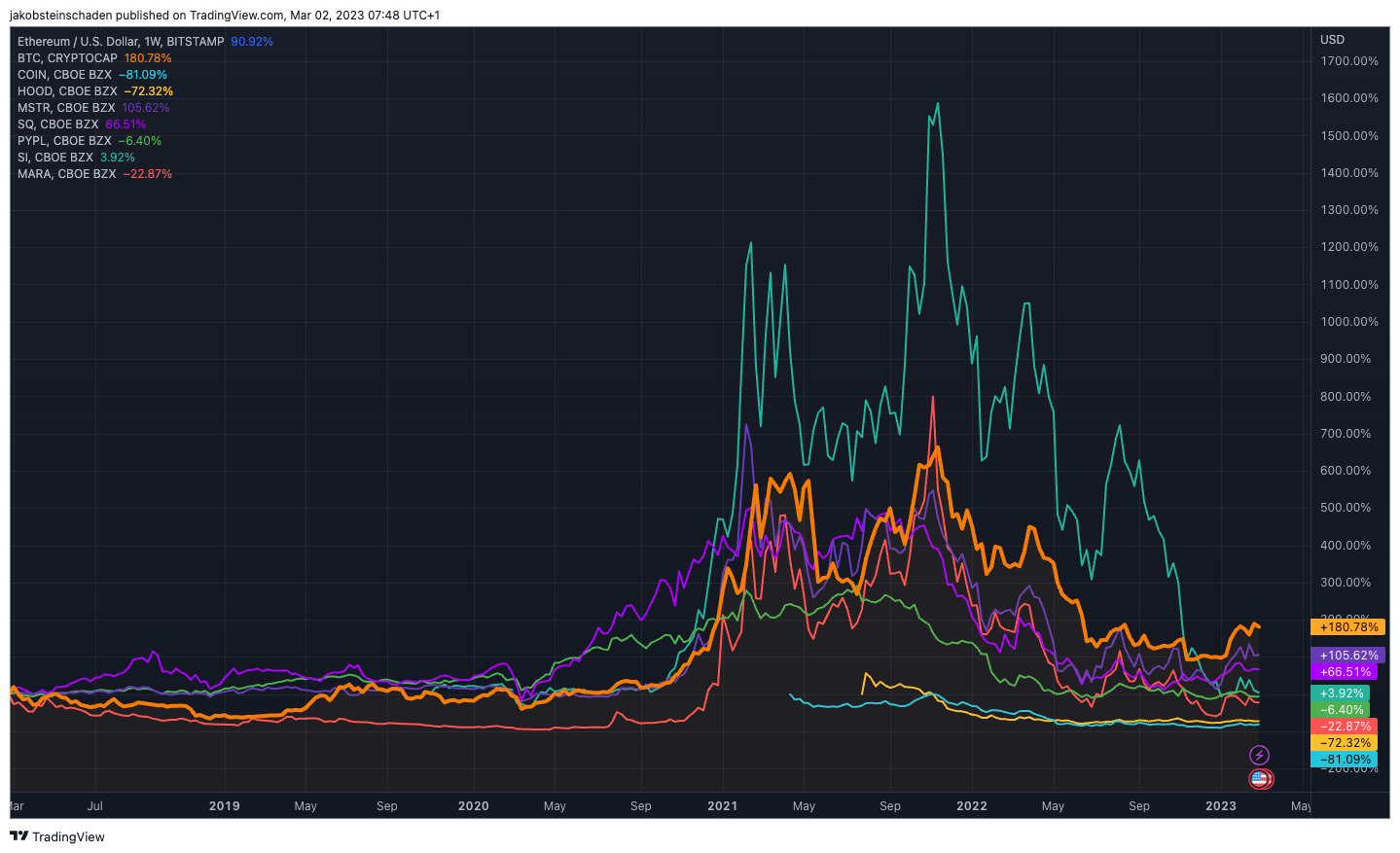Screen dimensions: 1400x853
Task: Select the PYPL, CBOE BZX legend entry
Action: tap(90, 141)
